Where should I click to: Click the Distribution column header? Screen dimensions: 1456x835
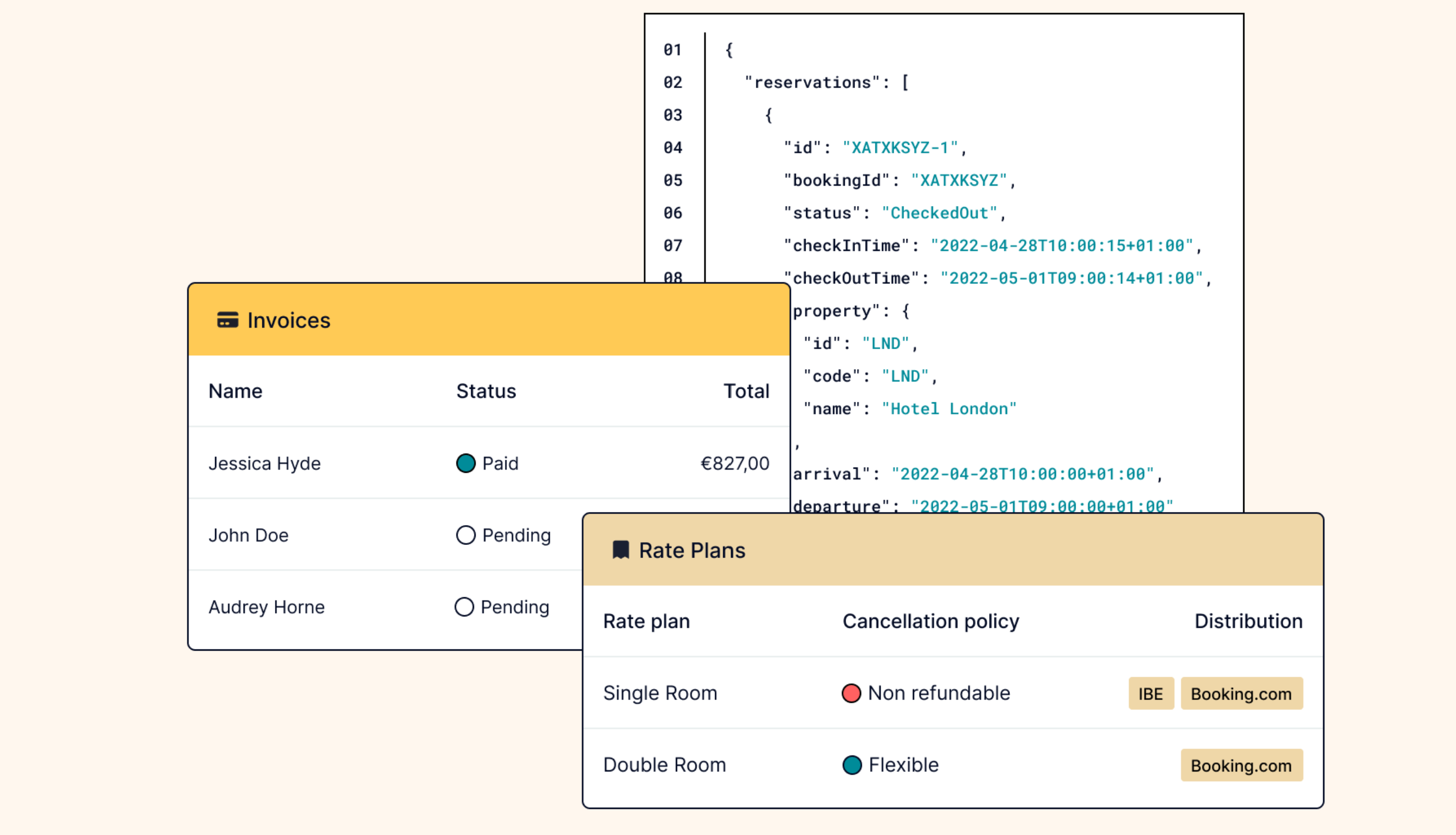(x=1248, y=621)
